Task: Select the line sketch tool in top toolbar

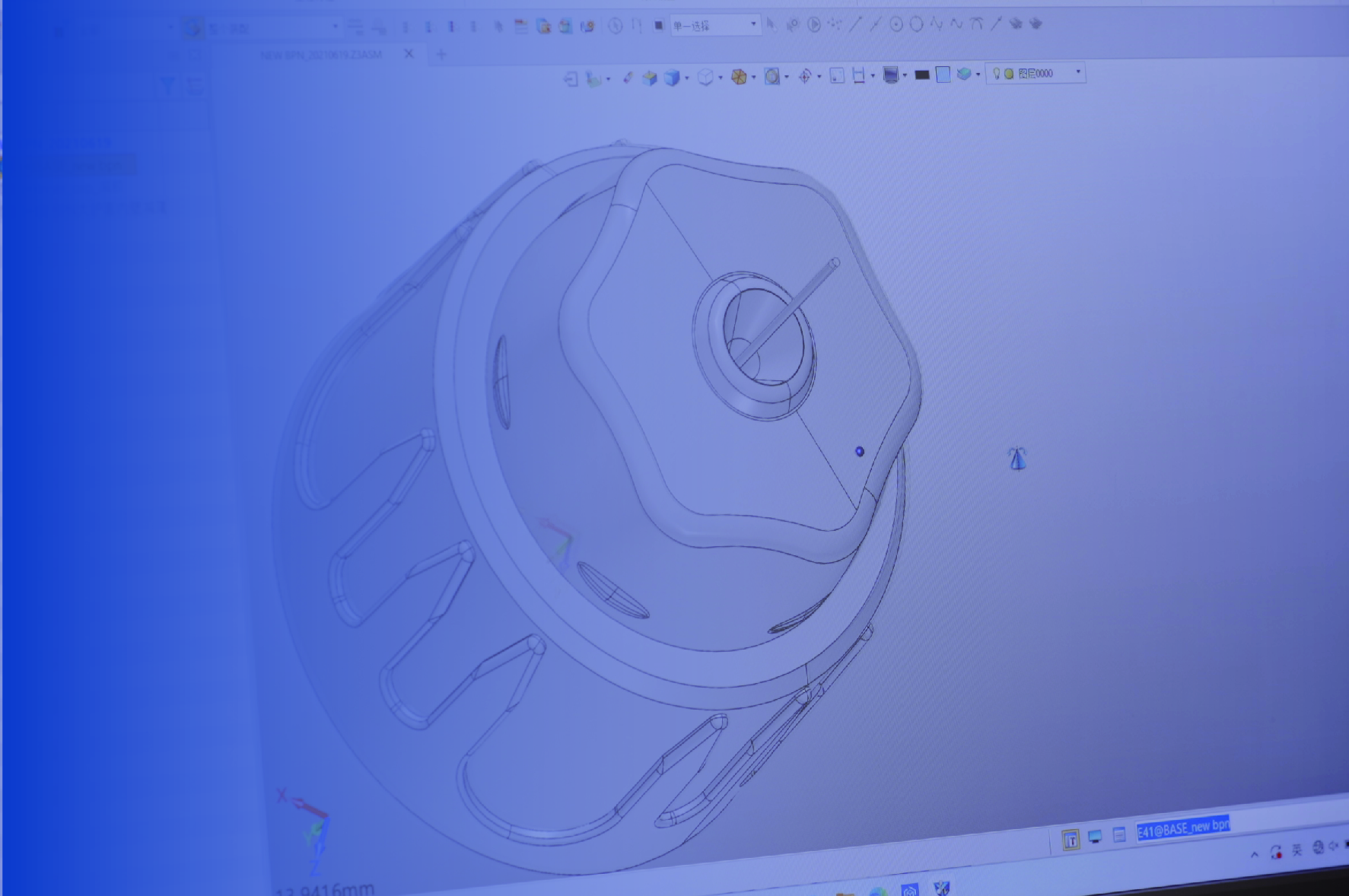Action: [x=855, y=25]
